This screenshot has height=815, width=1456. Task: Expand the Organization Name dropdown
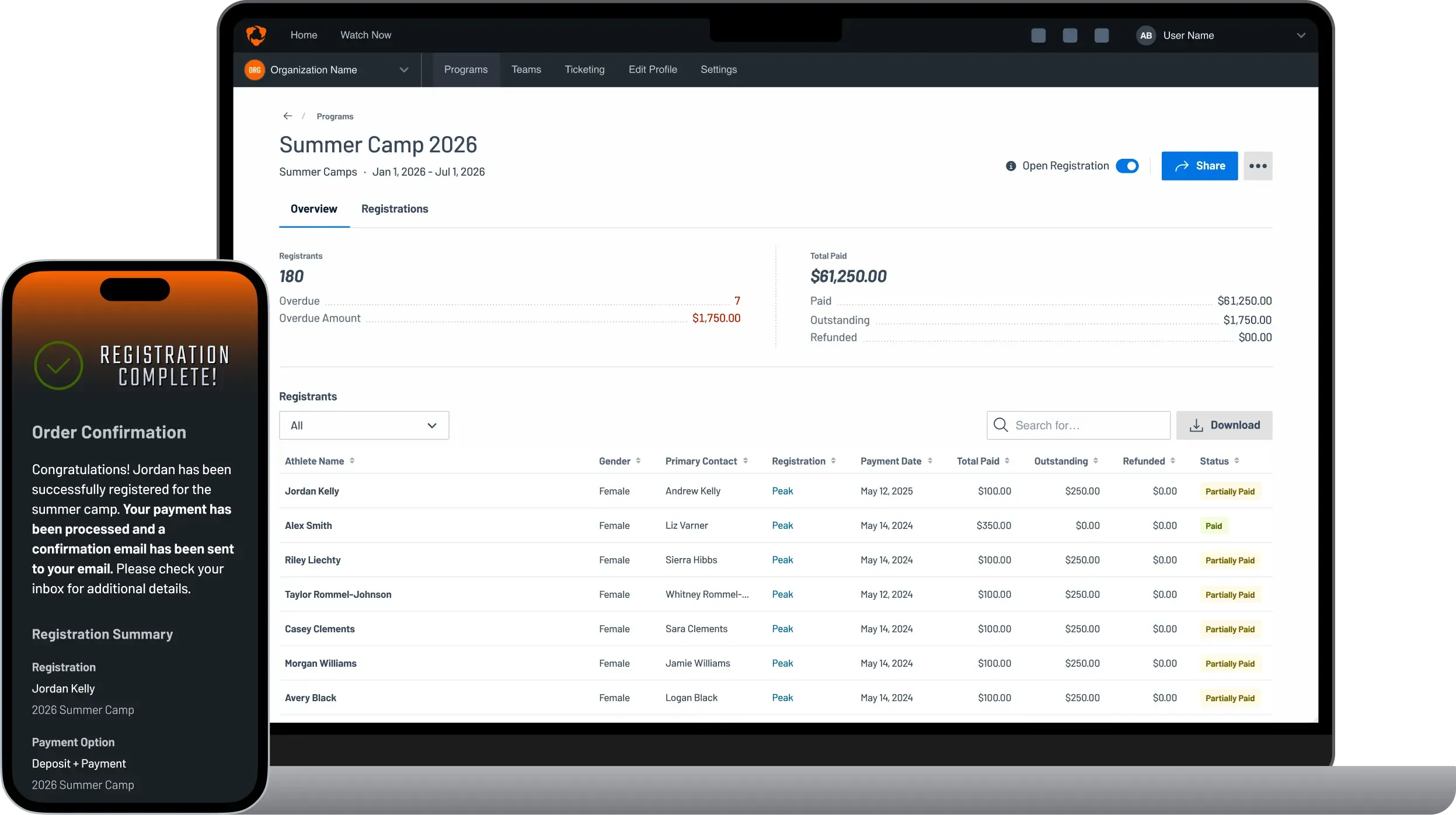point(403,70)
